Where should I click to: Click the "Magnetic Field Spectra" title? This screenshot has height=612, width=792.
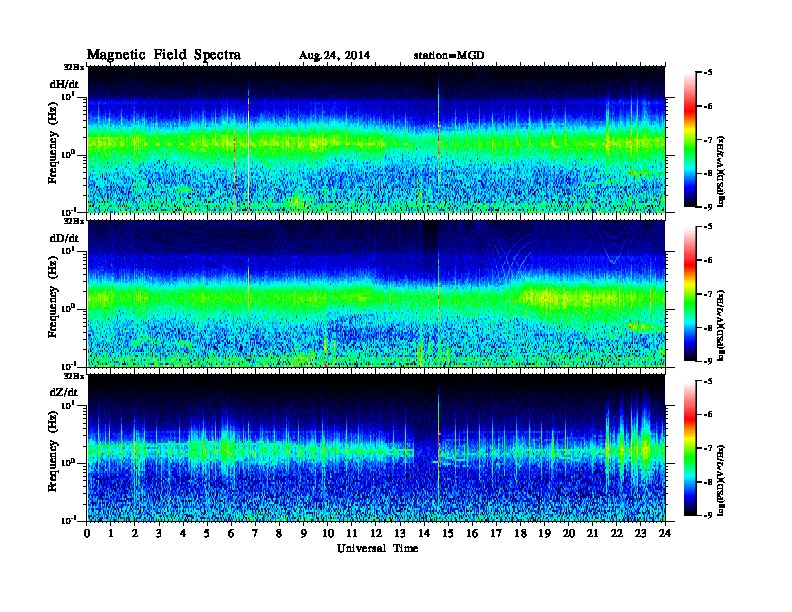[x=164, y=55]
